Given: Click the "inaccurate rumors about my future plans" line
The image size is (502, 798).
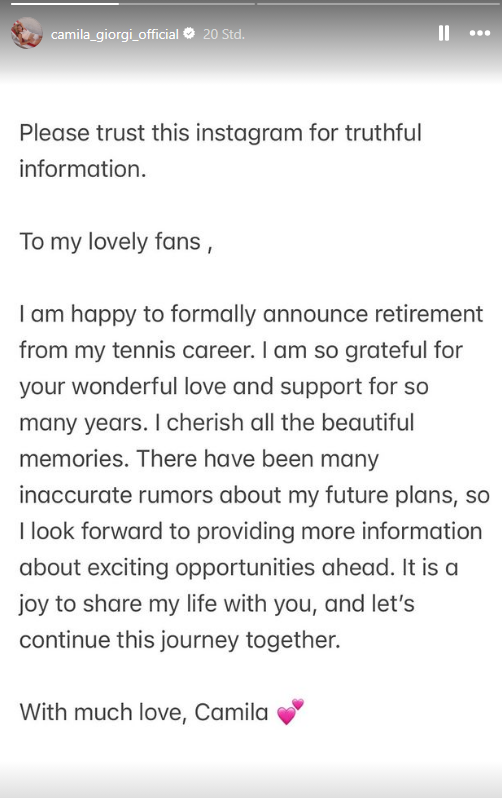Looking at the screenshot, I should [255, 495].
